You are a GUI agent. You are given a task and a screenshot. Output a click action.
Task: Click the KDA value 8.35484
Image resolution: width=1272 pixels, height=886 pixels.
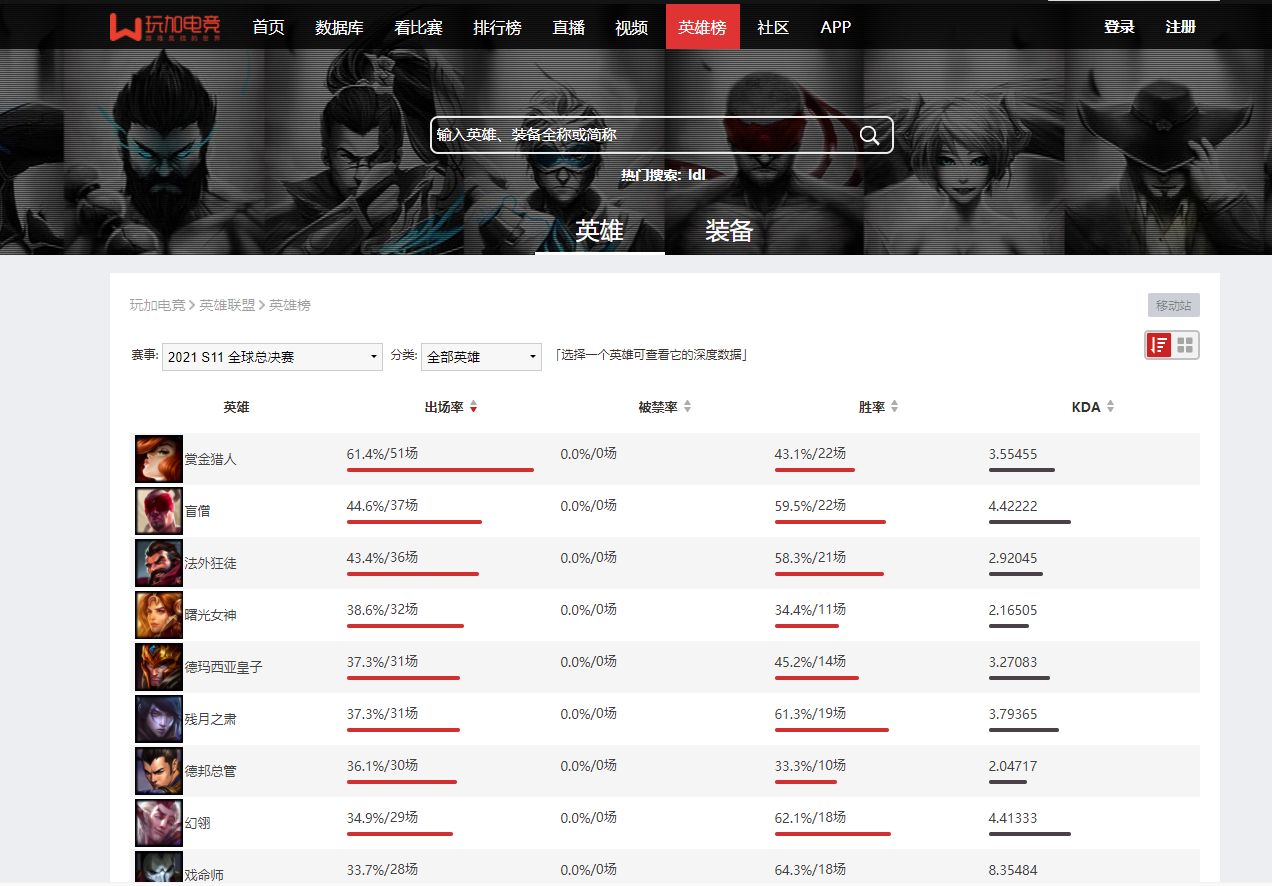[x=1013, y=870]
